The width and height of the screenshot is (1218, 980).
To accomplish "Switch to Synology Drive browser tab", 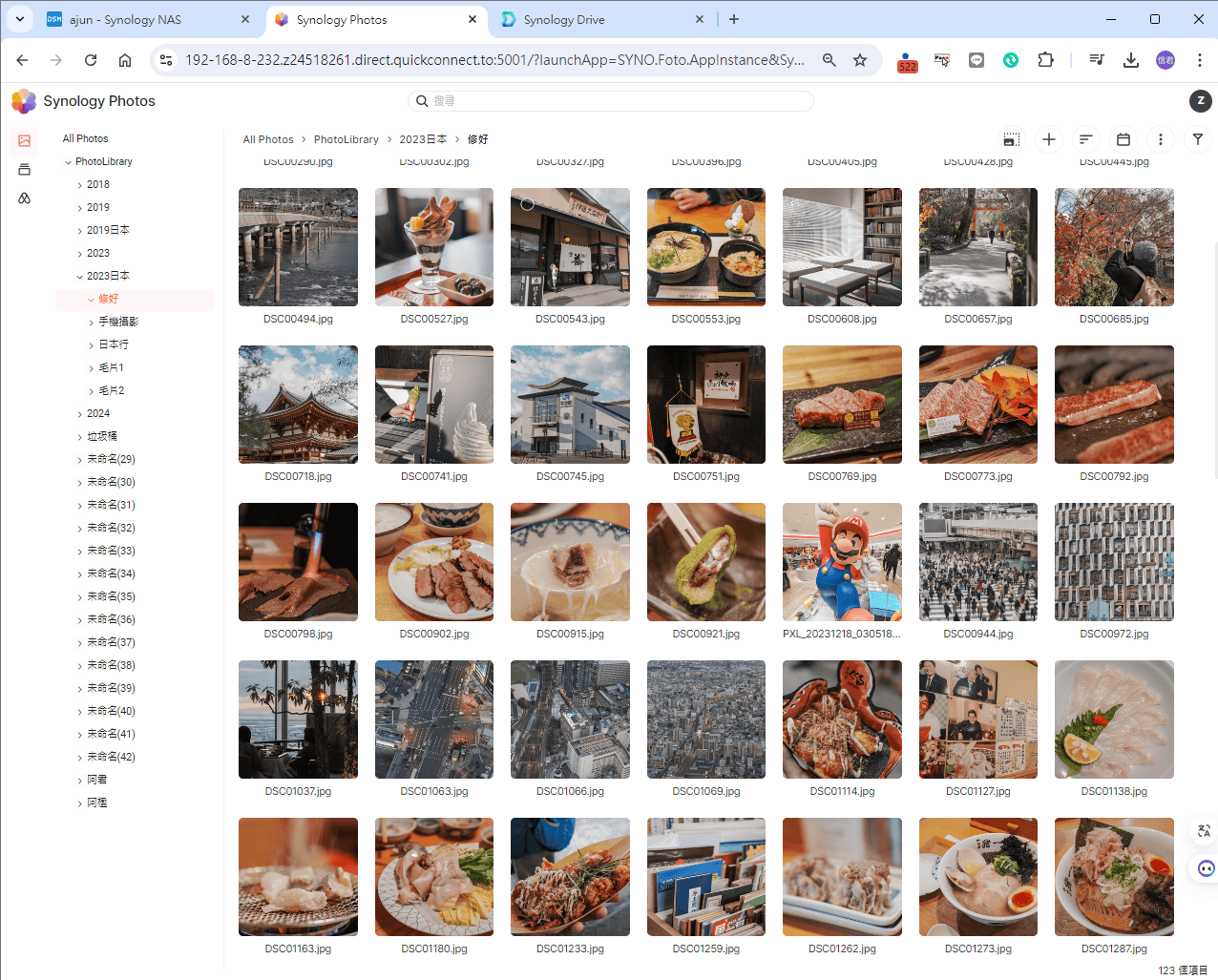I will (603, 19).
